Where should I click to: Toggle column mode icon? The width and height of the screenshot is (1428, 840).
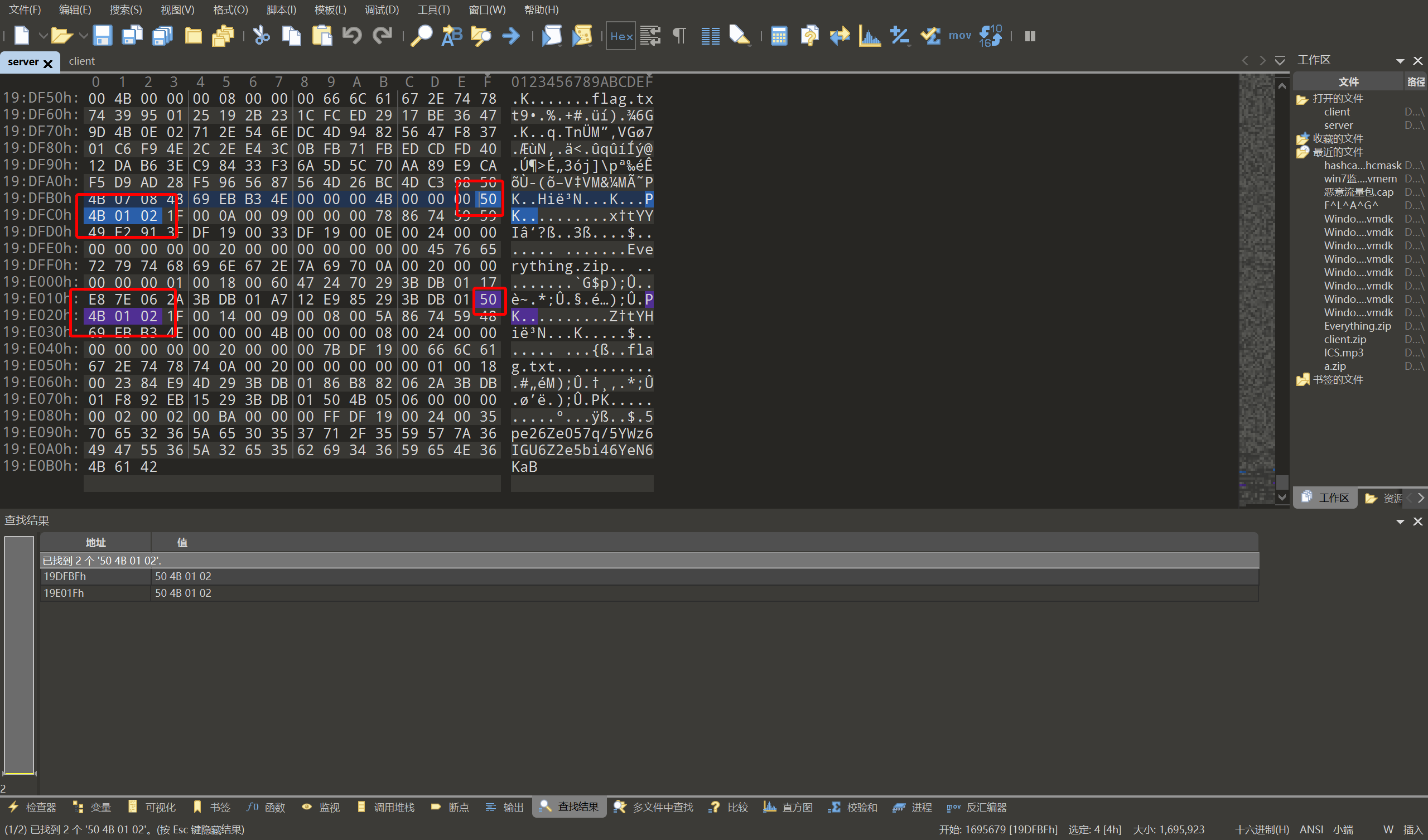[x=710, y=36]
